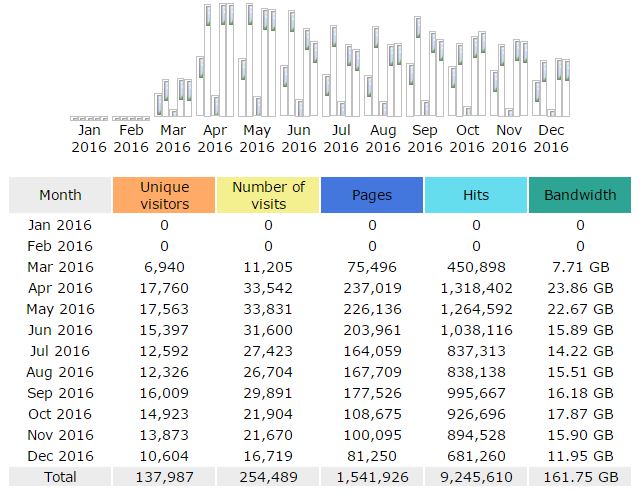This screenshot has width=641, height=492.
Task: Select the Jun 2016 pages value 203,961
Action: point(372,330)
